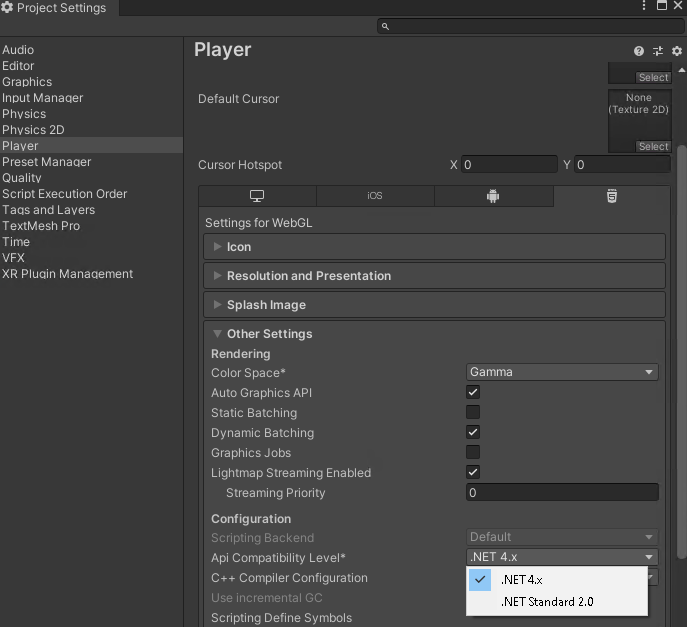Expand the Icon section
The width and height of the screenshot is (687, 627).
(x=434, y=247)
